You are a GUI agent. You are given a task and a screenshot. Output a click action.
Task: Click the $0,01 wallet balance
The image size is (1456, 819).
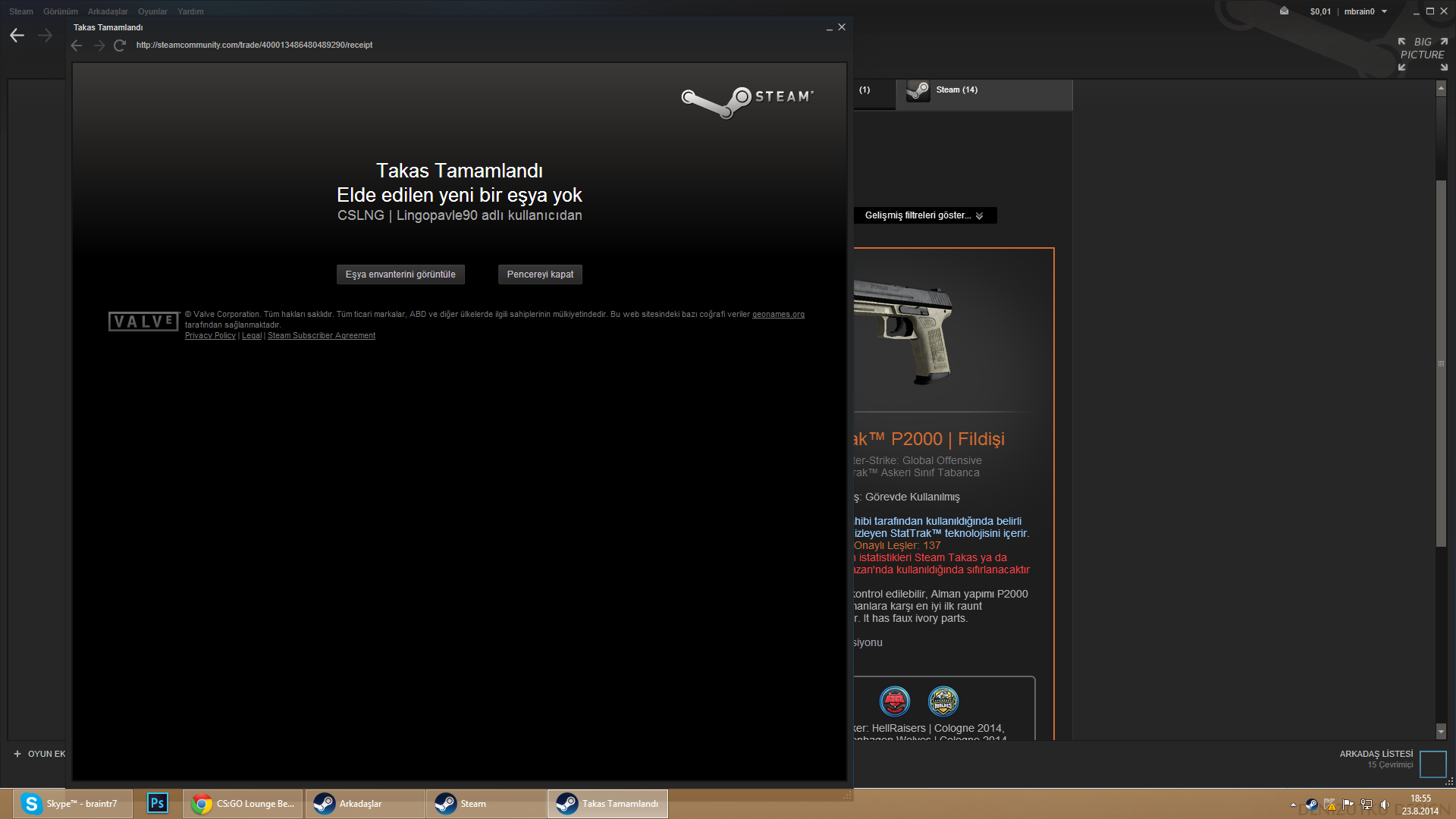tap(1320, 11)
